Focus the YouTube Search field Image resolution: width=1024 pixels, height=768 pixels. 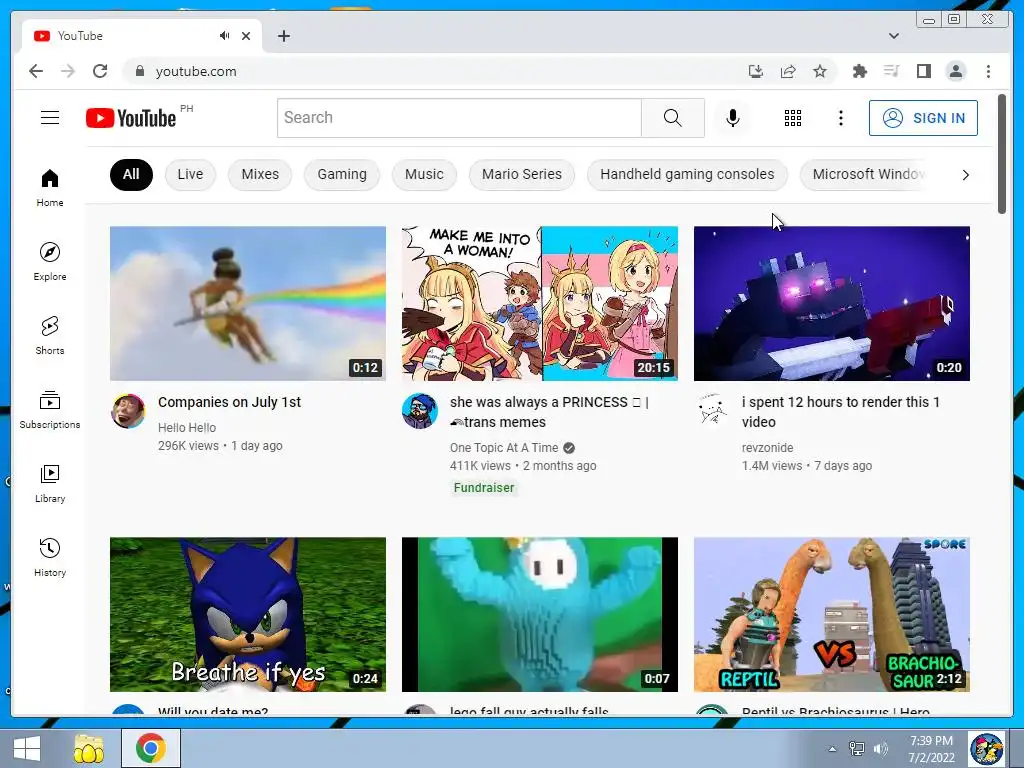click(x=459, y=118)
